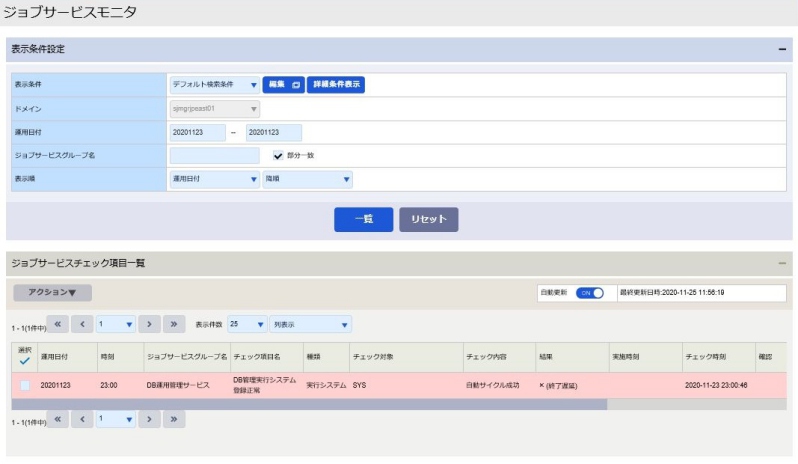The height and width of the screenshot is (464, 798).
Task: Click the 詳細条件表示 button
Action: pyautogui.click(x=336, y=84)
